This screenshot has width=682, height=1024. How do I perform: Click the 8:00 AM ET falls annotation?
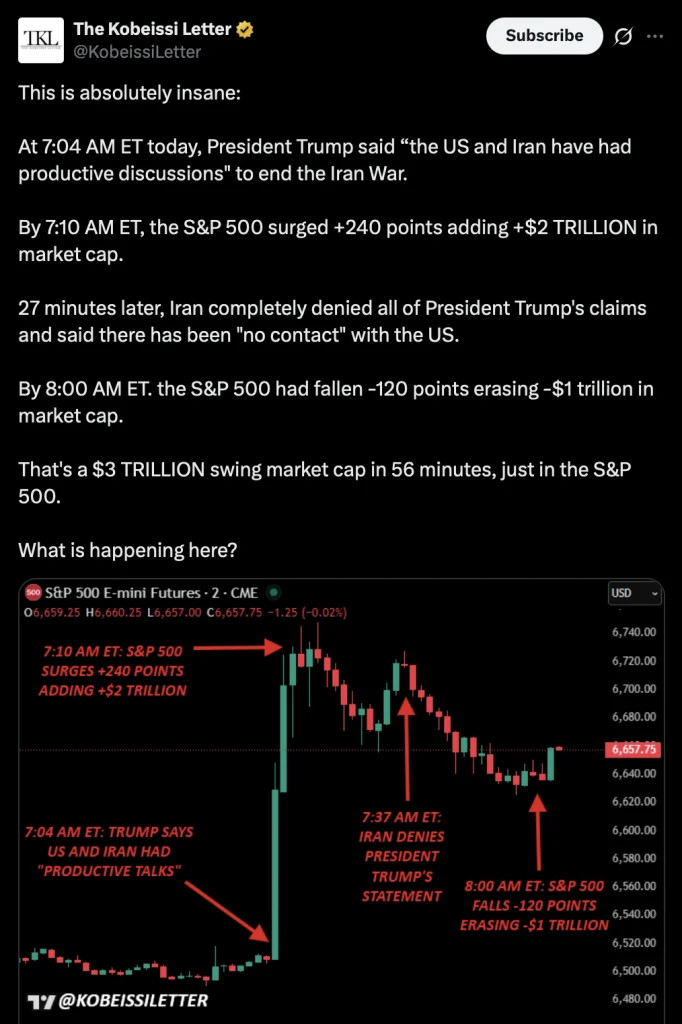534,905
